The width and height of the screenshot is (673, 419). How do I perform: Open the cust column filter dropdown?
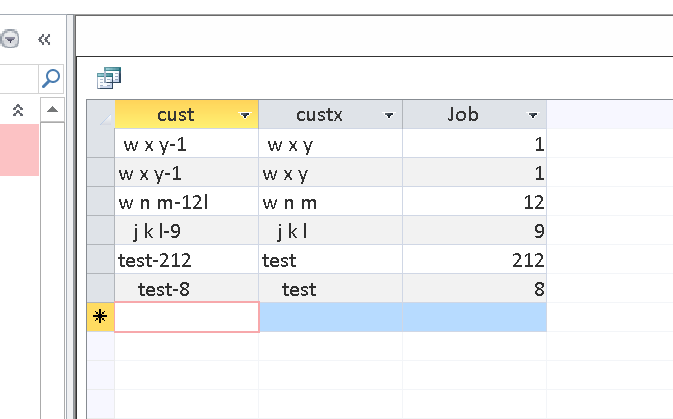tap(245, 116)
